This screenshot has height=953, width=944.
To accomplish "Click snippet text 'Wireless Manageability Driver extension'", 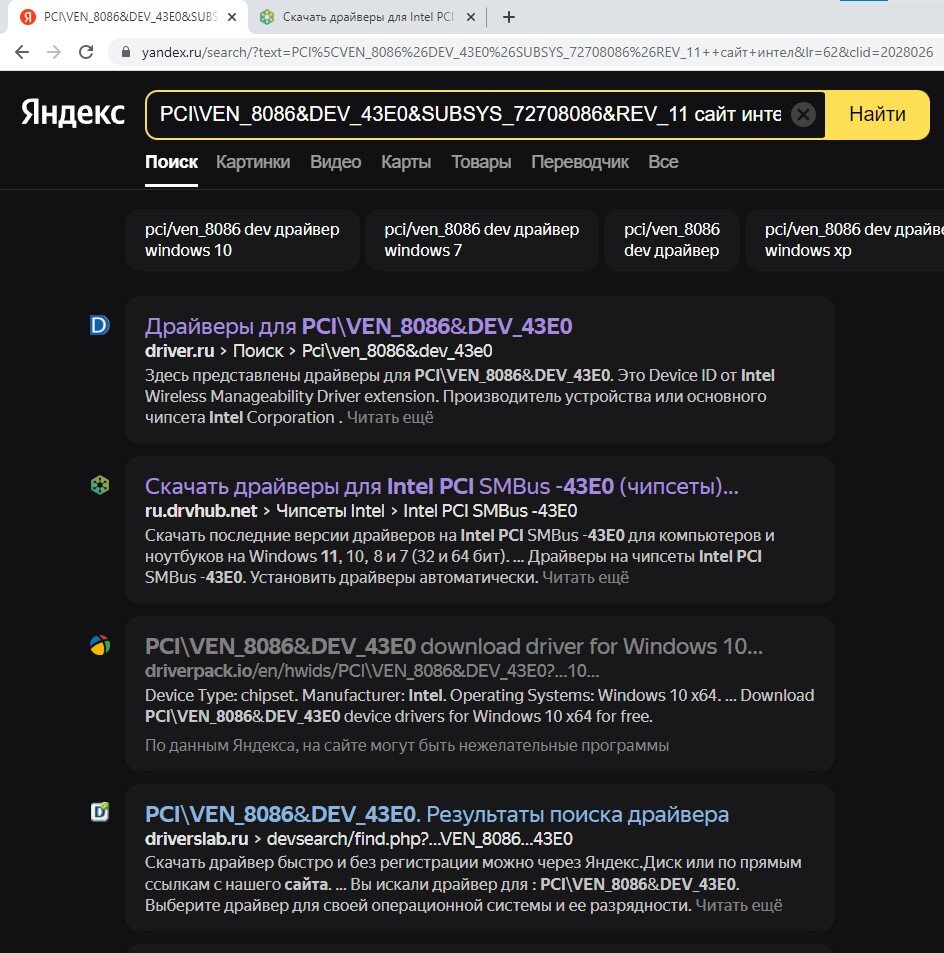I will click(292, 396).
